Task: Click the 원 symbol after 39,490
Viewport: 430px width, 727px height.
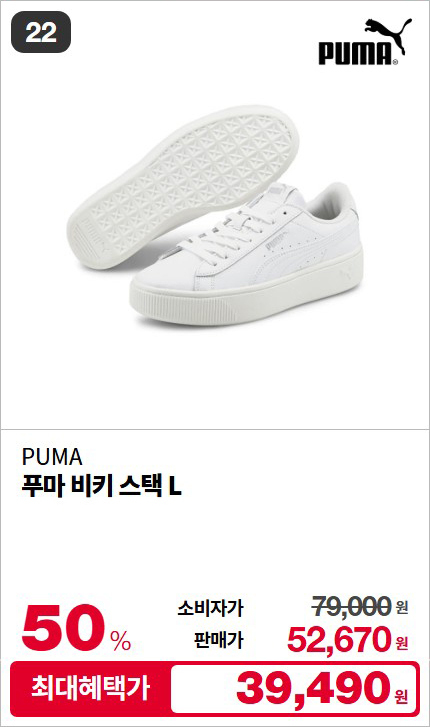Action: (401, 695)
